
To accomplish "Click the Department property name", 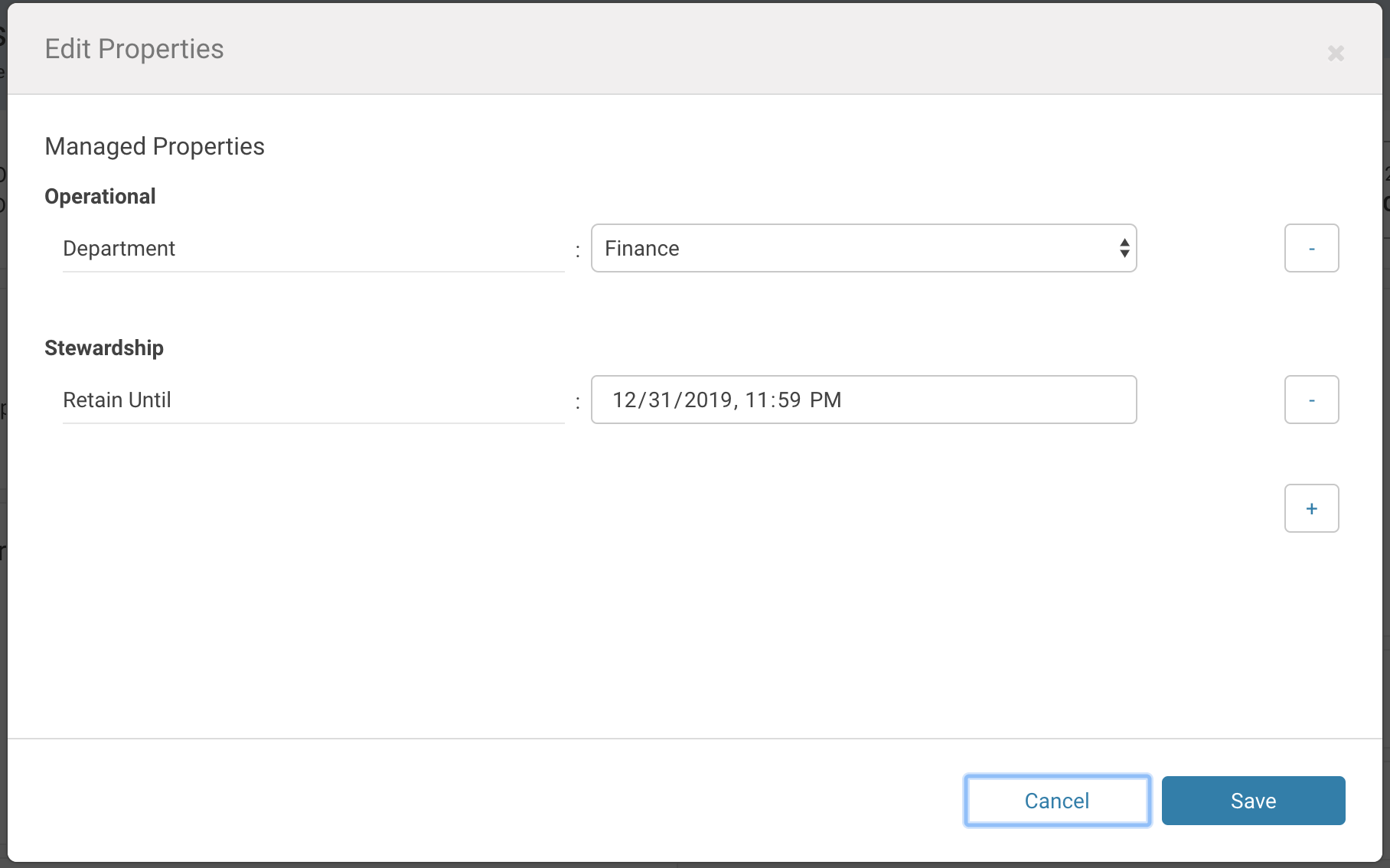I will pos(119,249).
